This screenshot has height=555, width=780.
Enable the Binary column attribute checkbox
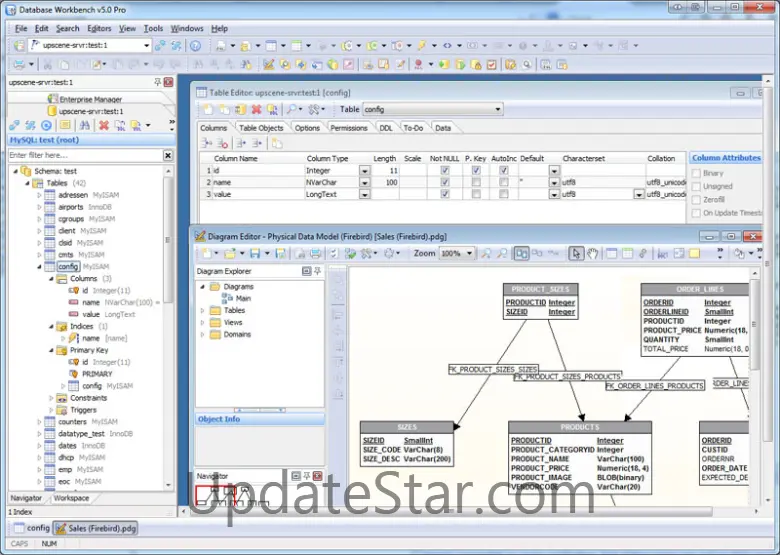(696, 174)
